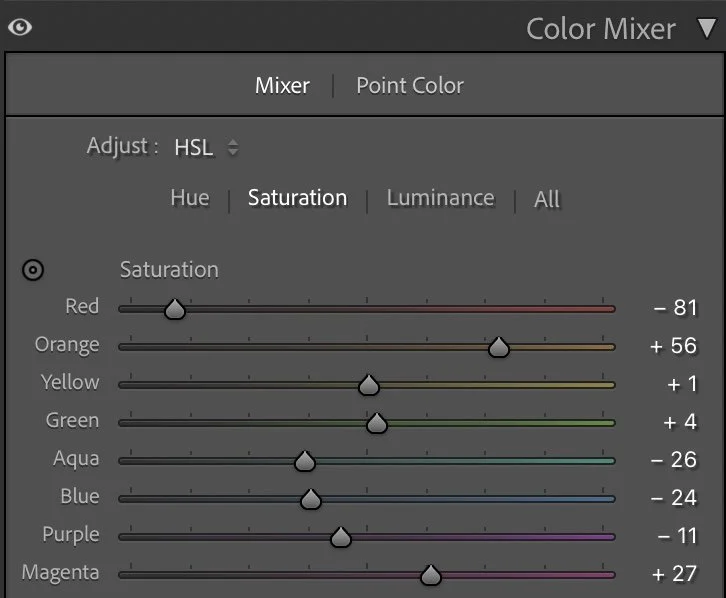Click the Aqua saturation slider knob

coord(305,462)
